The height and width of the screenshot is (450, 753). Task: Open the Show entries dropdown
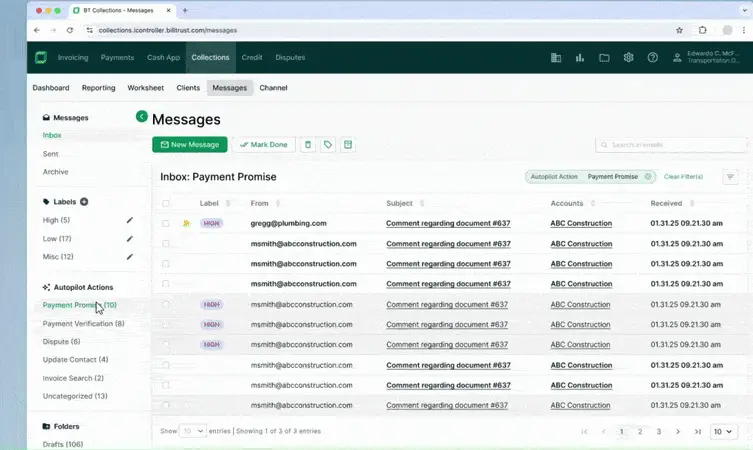point(193,431)
